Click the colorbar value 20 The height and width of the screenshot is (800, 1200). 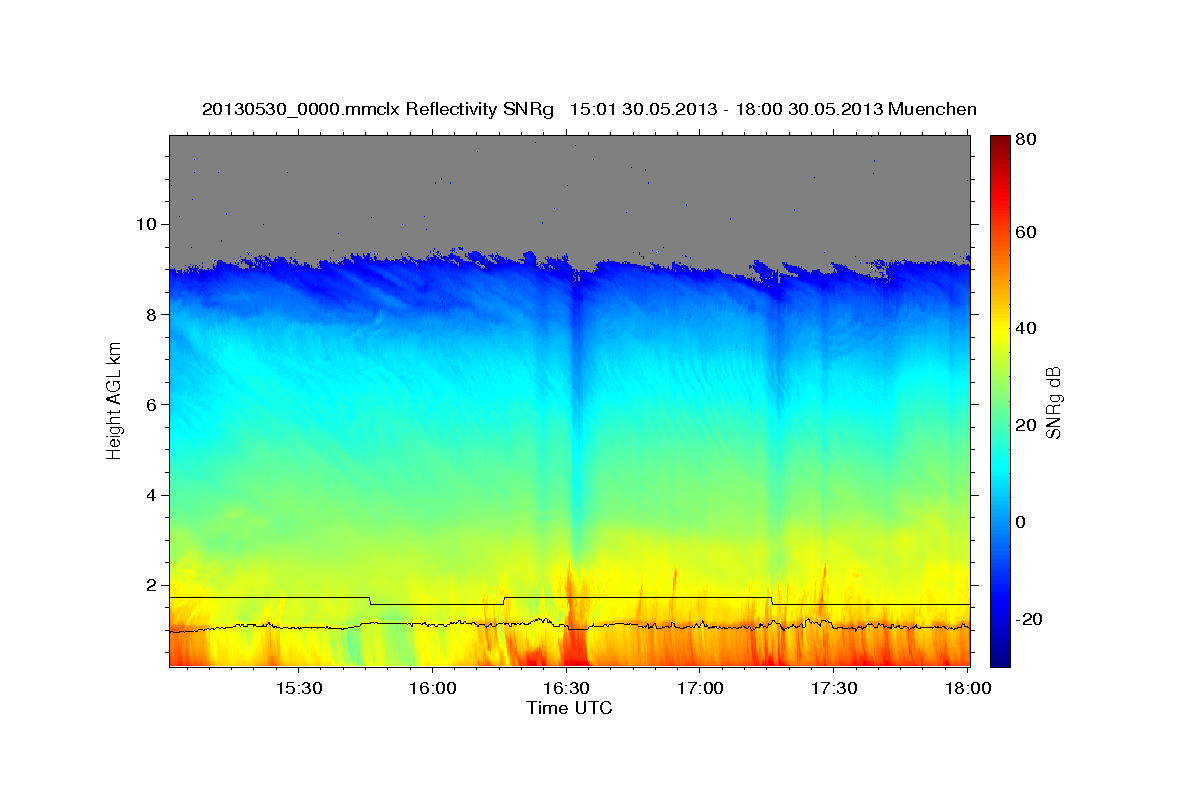(1025, 426)
